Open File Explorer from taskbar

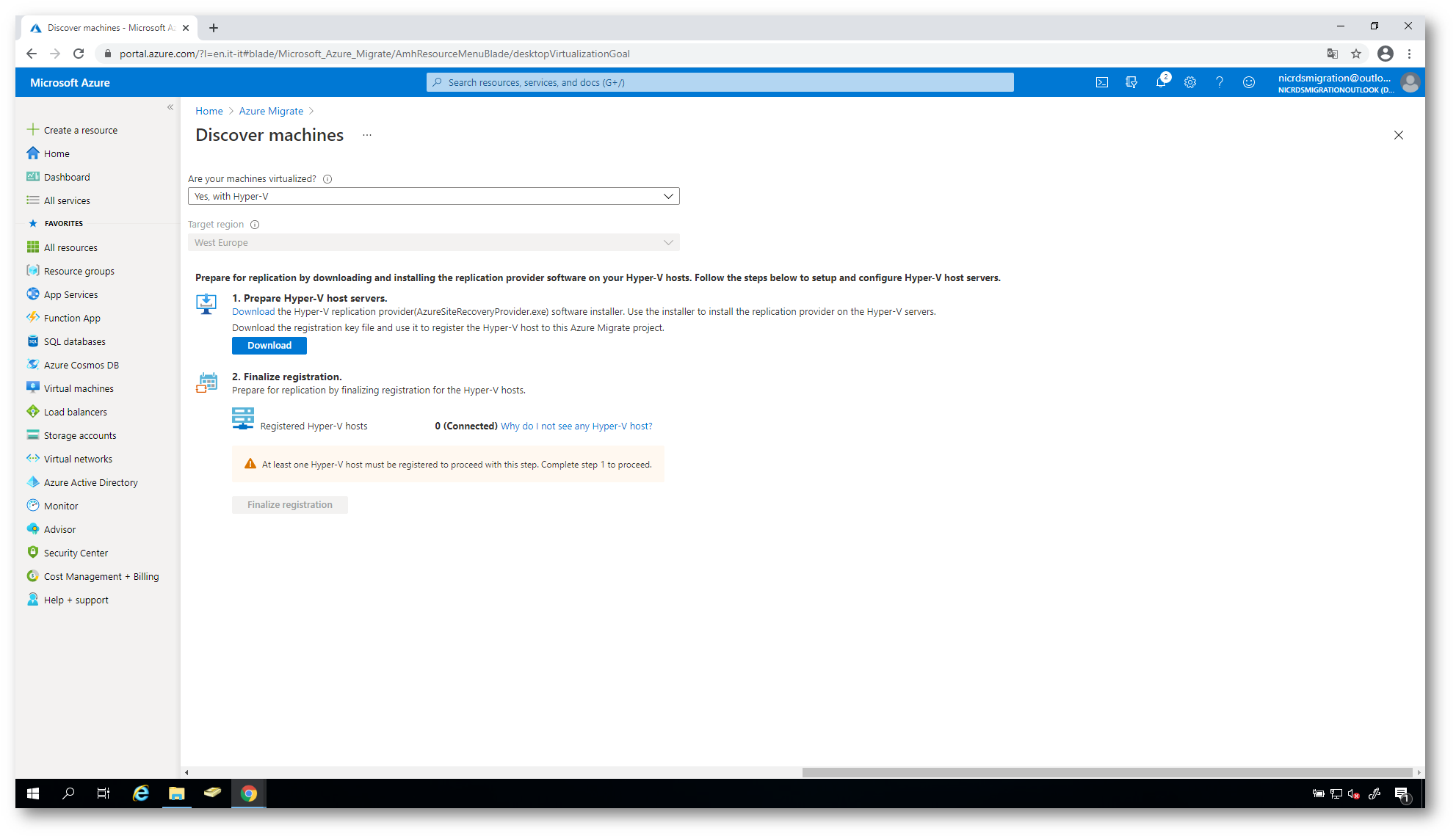[176, 793]
